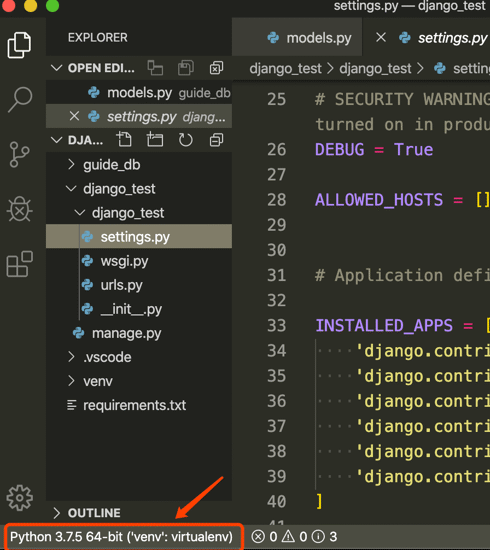The image size is (490, 550).
Task: Click the info count icon in status bar
Action: point(318,537)
